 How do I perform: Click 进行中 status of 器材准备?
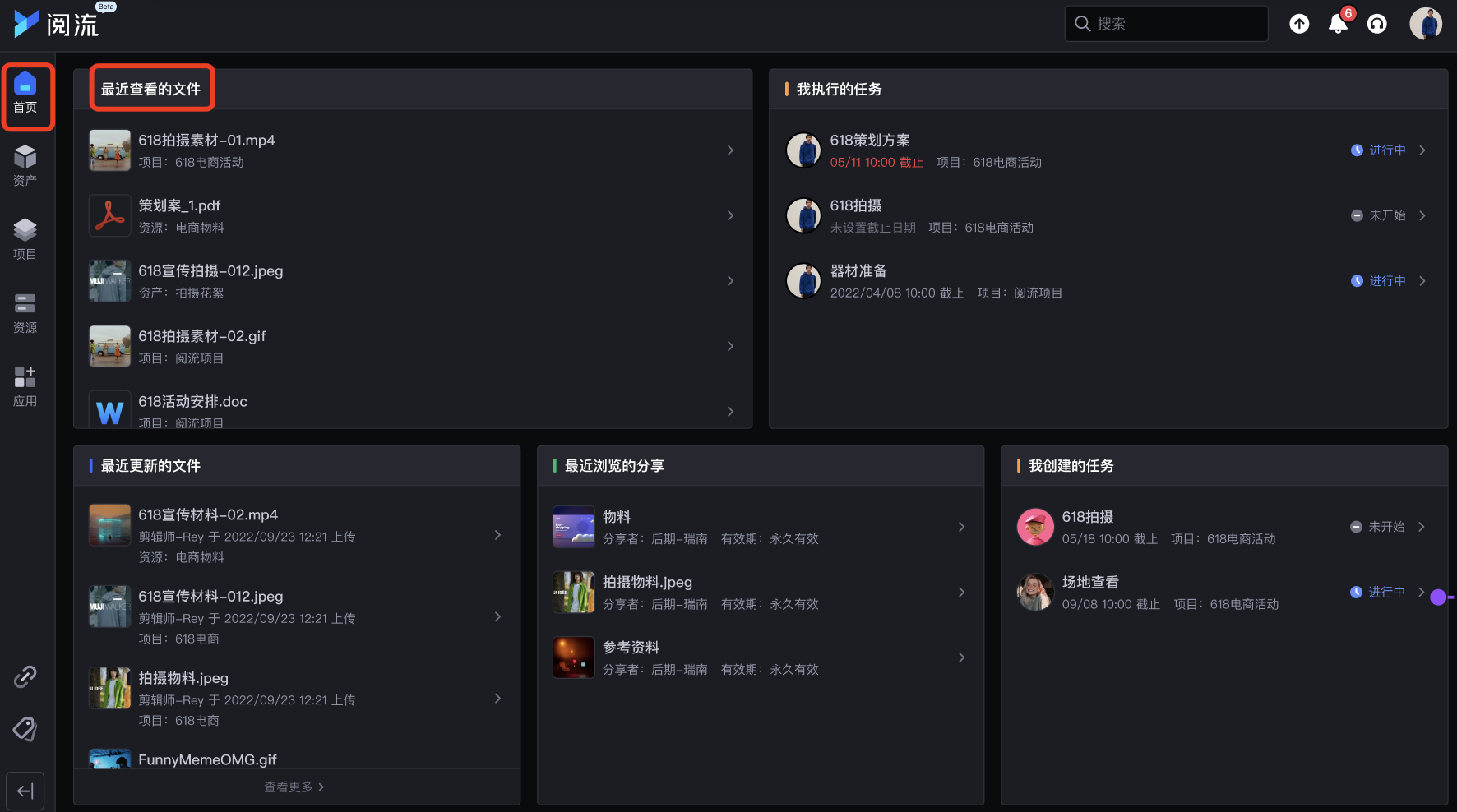tap(1379, 281)
